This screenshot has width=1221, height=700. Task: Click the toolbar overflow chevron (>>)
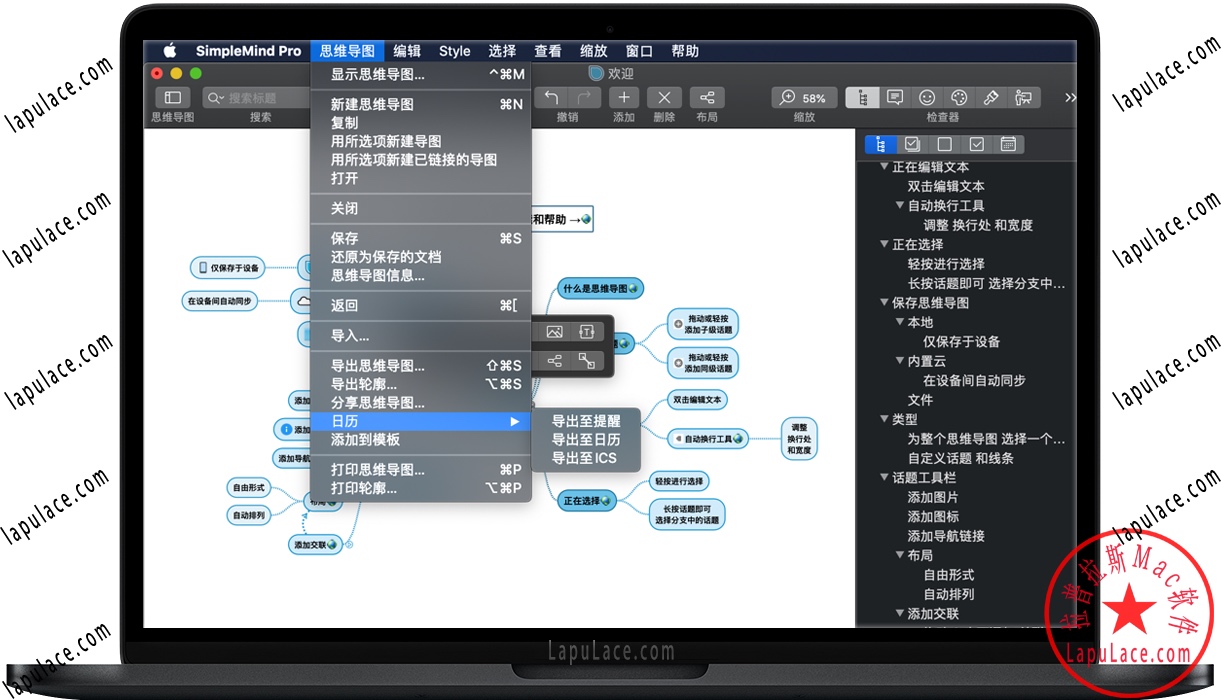(1070, 97)
